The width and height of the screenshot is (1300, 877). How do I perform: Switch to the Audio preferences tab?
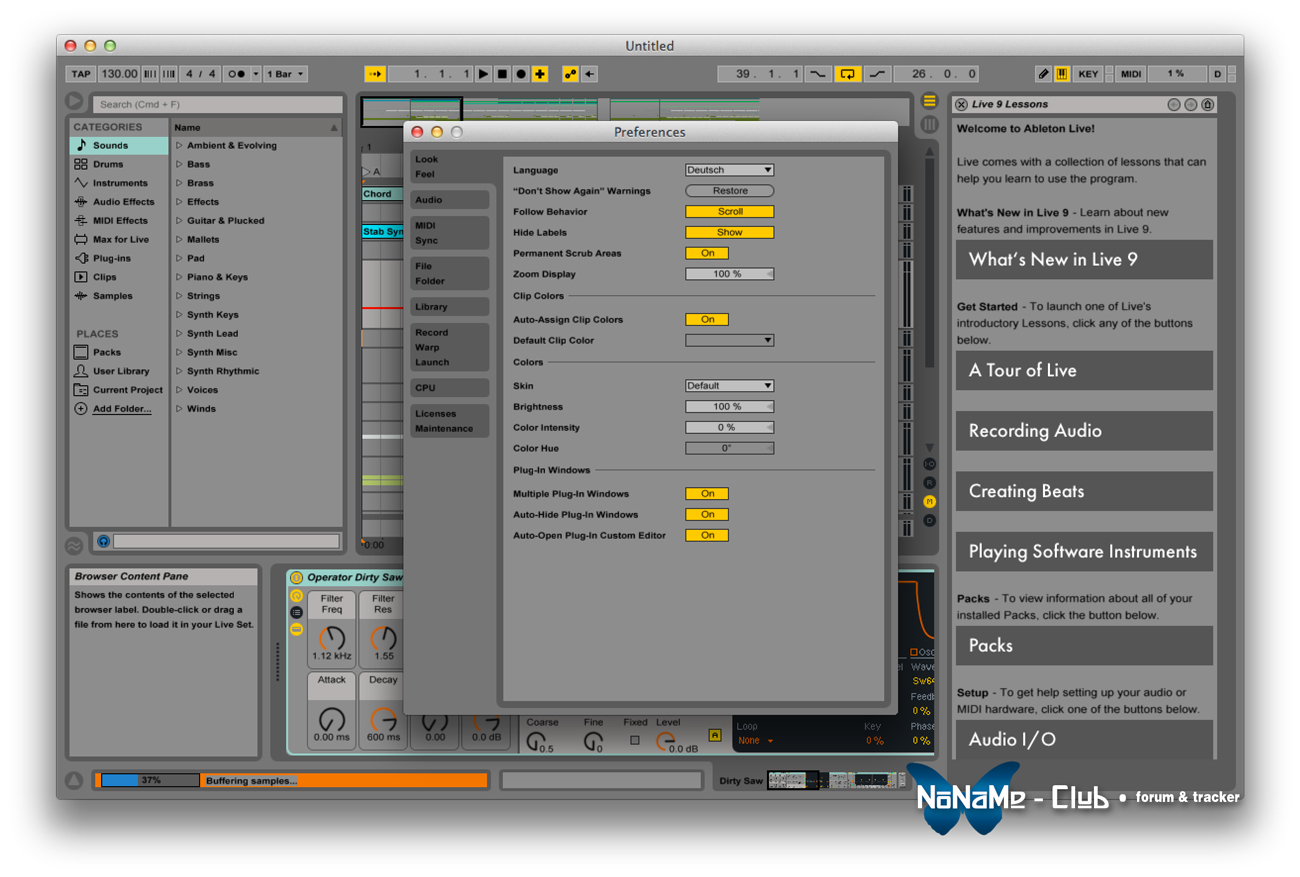(x=450, y=200)
